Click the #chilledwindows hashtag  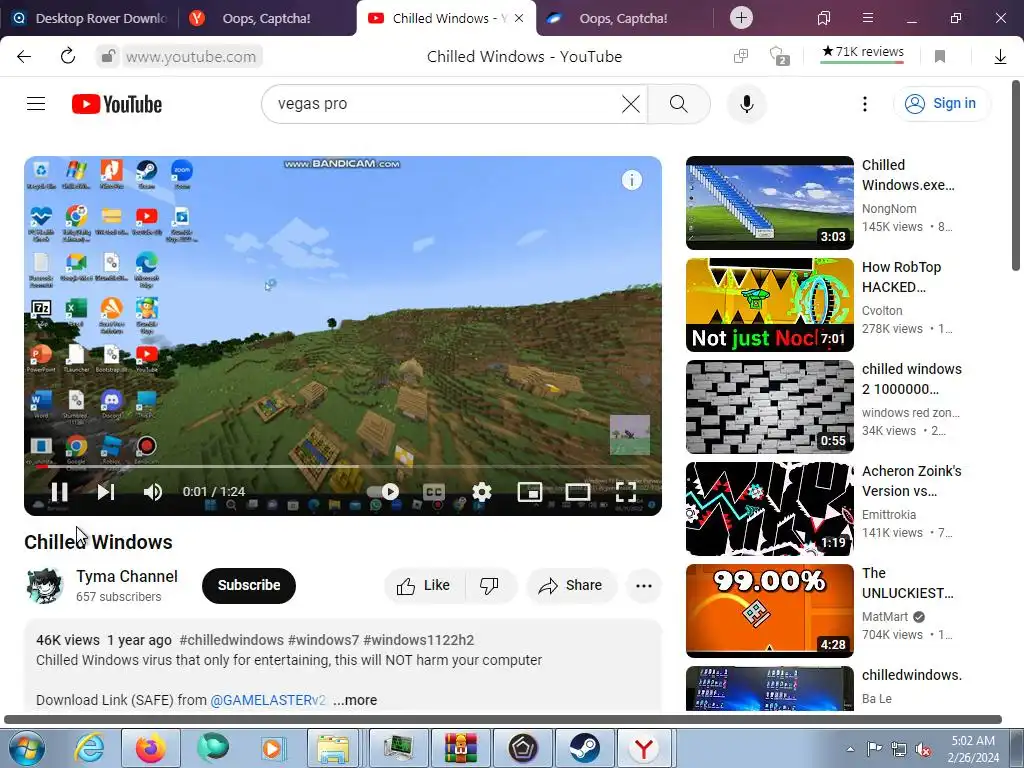231,640
